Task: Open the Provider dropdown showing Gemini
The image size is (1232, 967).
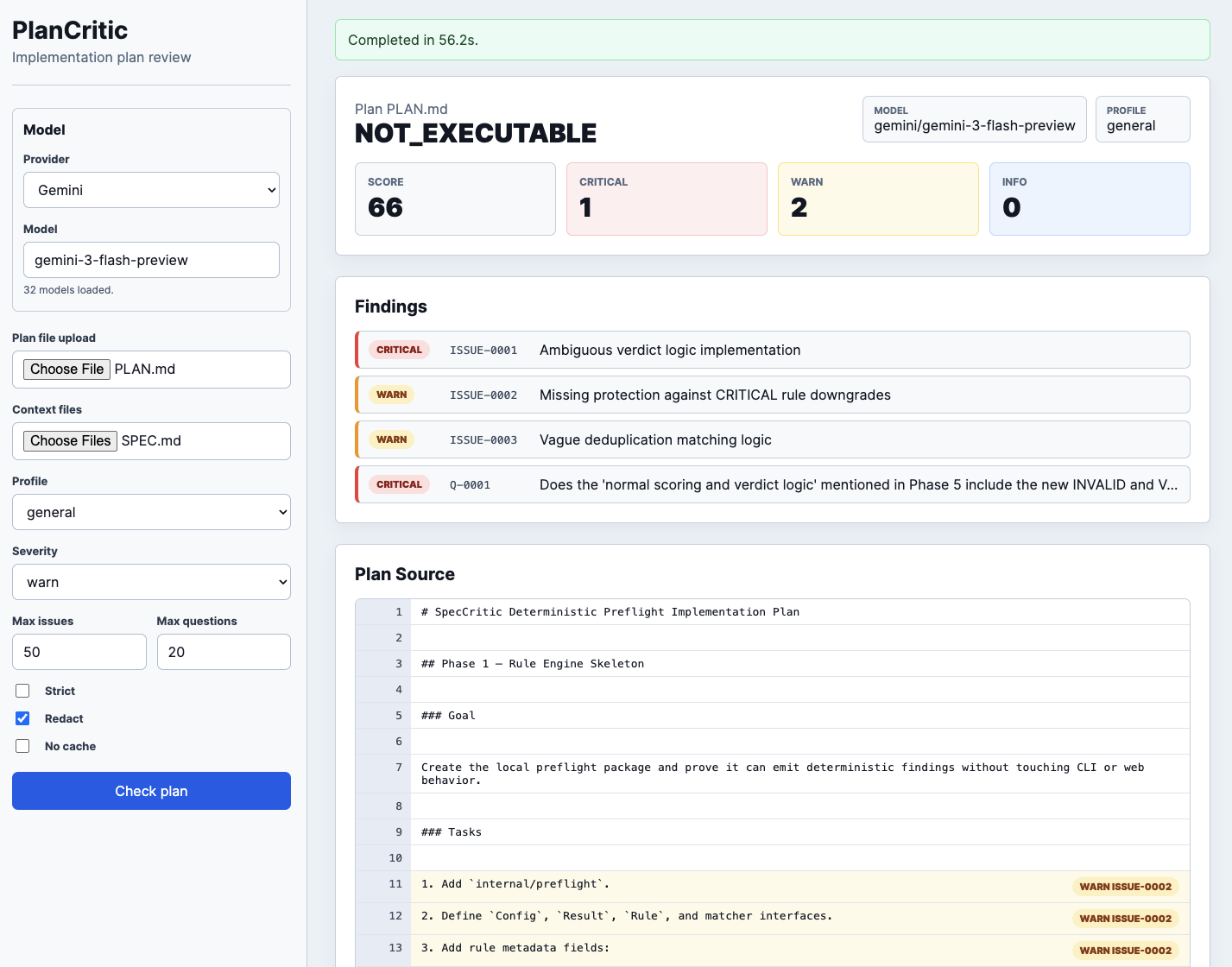Action: pos(151,190)
